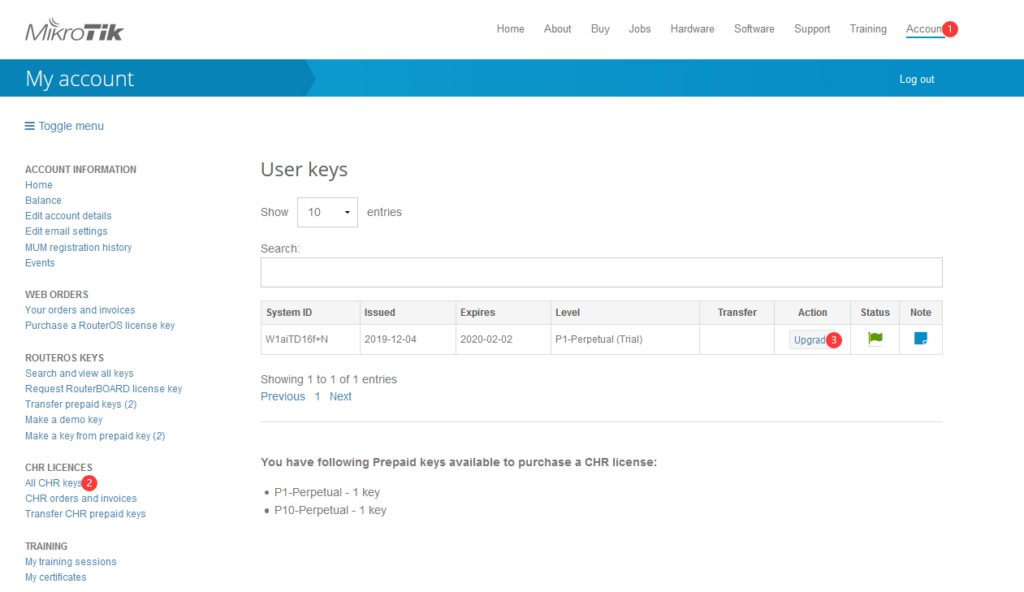Open the Jobs menu item
The image size is (1024, 592).
pyautogui.click(x=639, y=29)
